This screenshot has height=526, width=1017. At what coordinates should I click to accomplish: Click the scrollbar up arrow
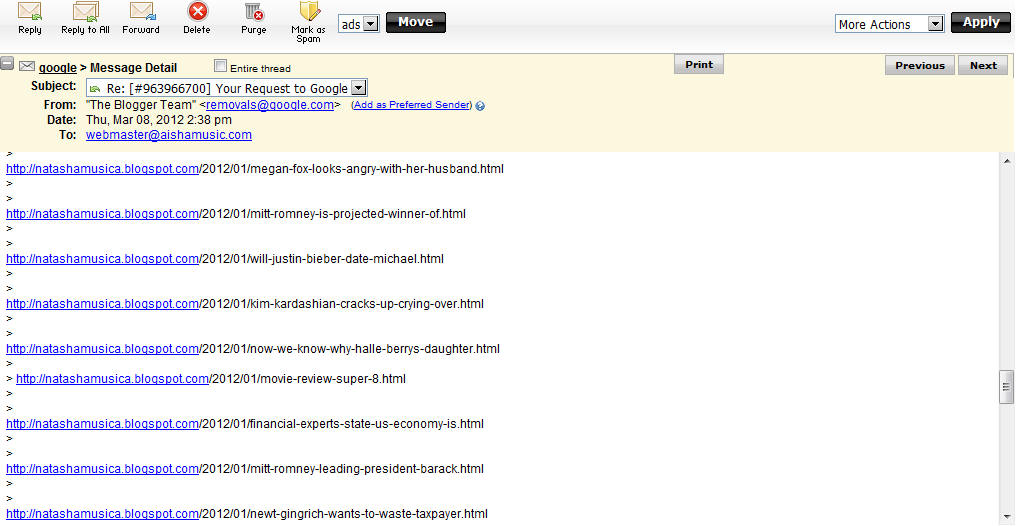1007,161
